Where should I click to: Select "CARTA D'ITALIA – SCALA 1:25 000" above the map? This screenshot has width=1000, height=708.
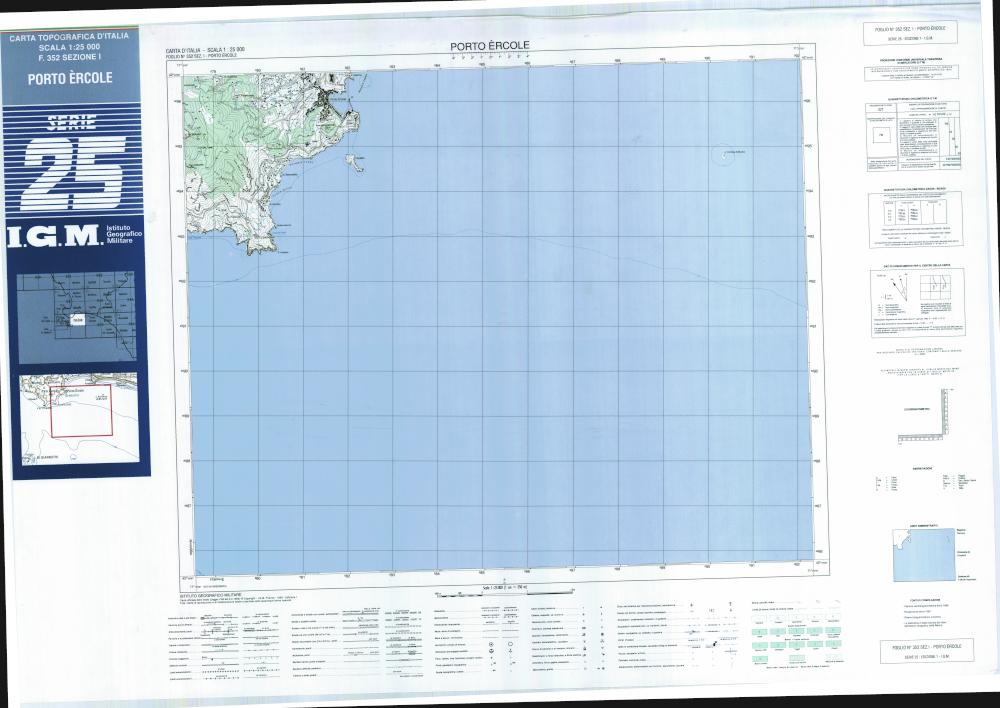pos(205,50)
